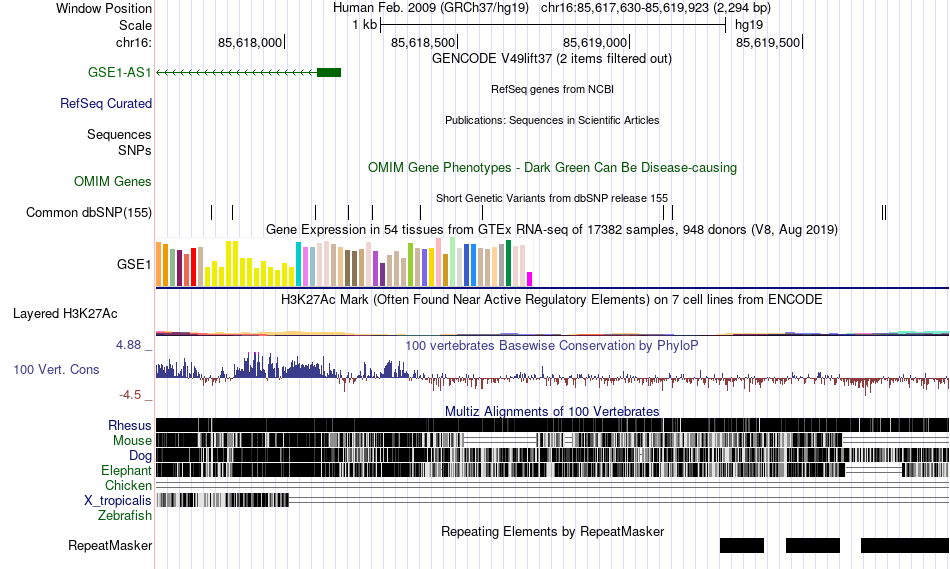This screenshot has width=950, height=569.
Task: Open the Layered H3K27Ac track label
Action: click(x=65, y=313)
